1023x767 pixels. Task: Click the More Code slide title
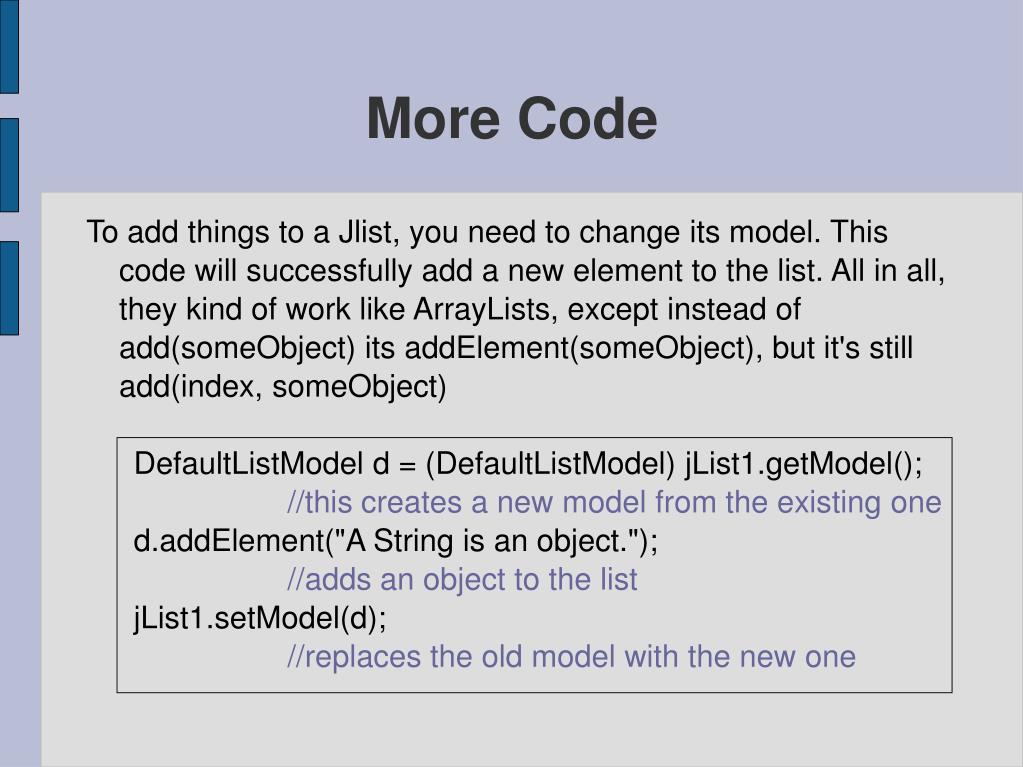coord(512,119)
